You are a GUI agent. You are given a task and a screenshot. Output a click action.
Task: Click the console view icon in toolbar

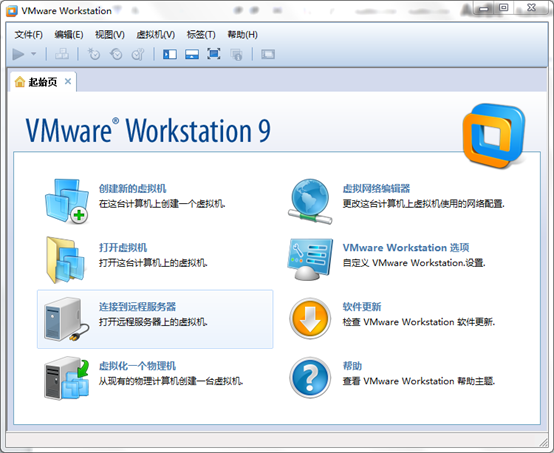point(268,54)
